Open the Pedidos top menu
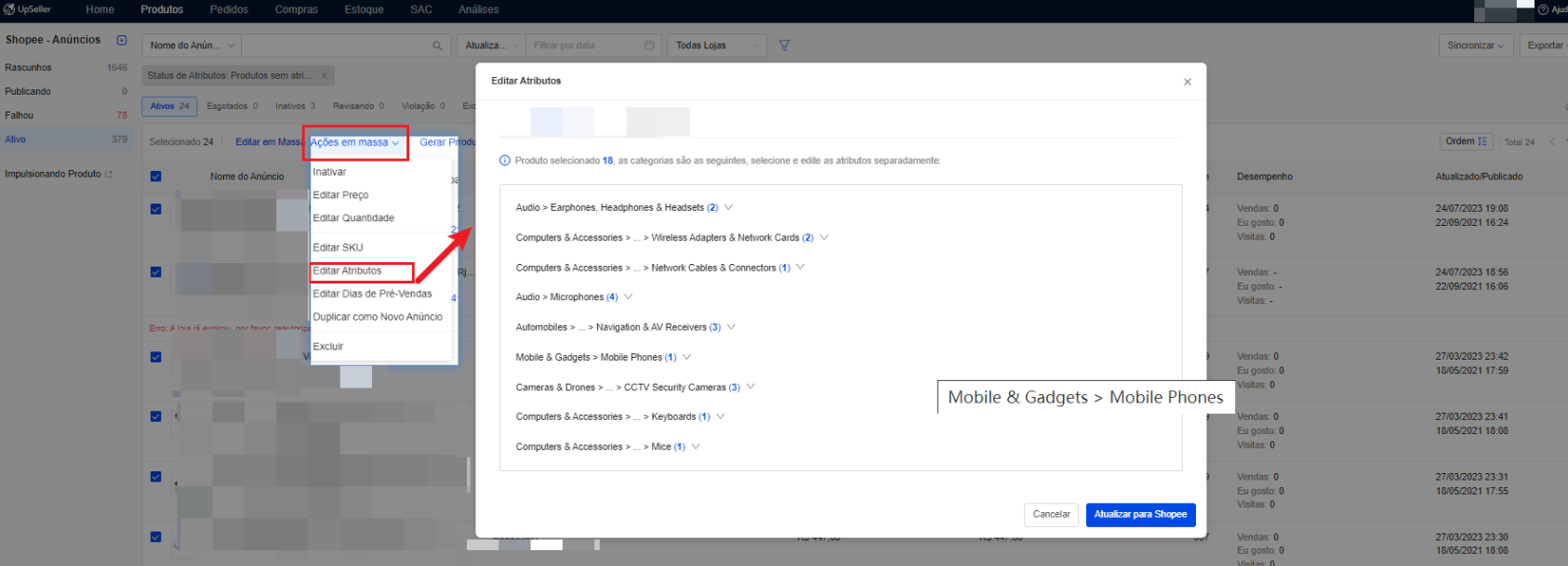 [229, 9]
